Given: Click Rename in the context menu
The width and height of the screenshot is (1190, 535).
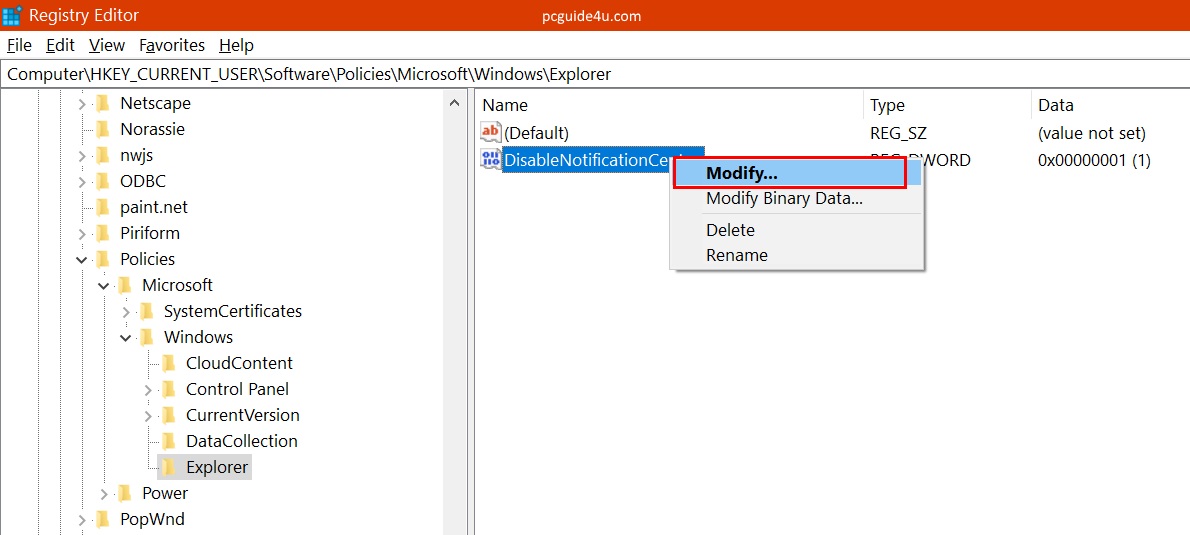Looking at the screenshot, I should click(736, 255).
